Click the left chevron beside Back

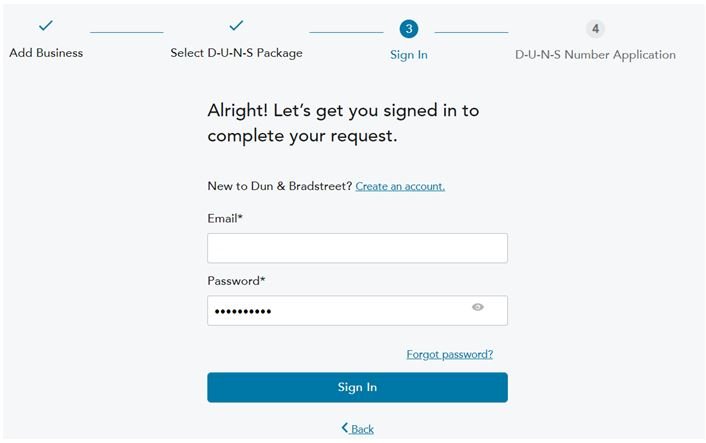coord(345,428)
